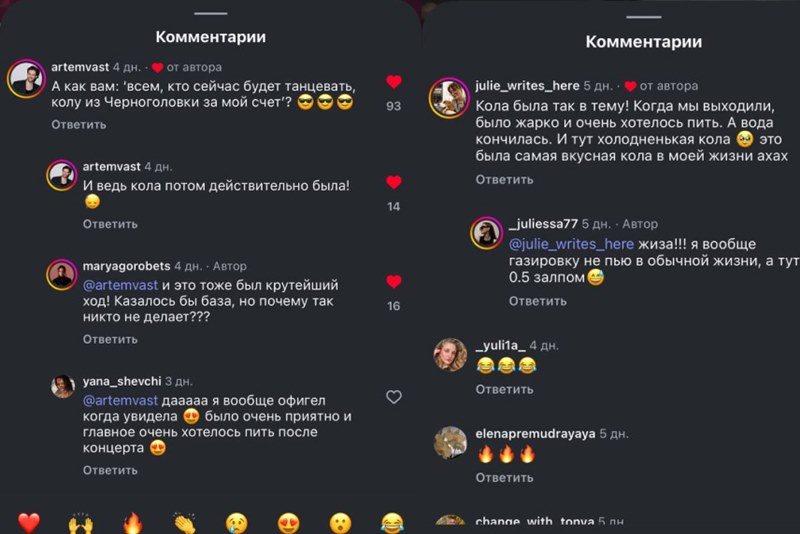800x534 pixels.
Task: Select the raised hands emoji reaction
Action: point(81,524)
